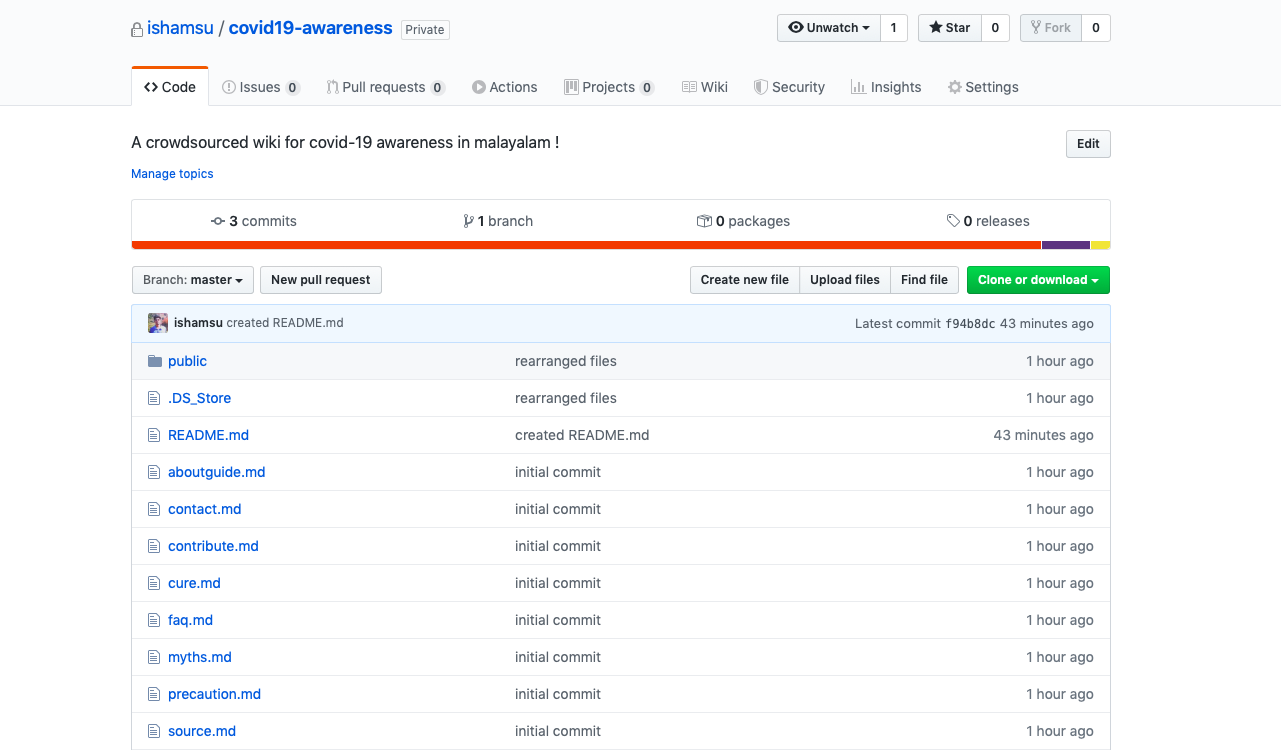This screenshot has height=750, width=1281.
Task: Open the contribute.md file link
Action: [213, 546]
